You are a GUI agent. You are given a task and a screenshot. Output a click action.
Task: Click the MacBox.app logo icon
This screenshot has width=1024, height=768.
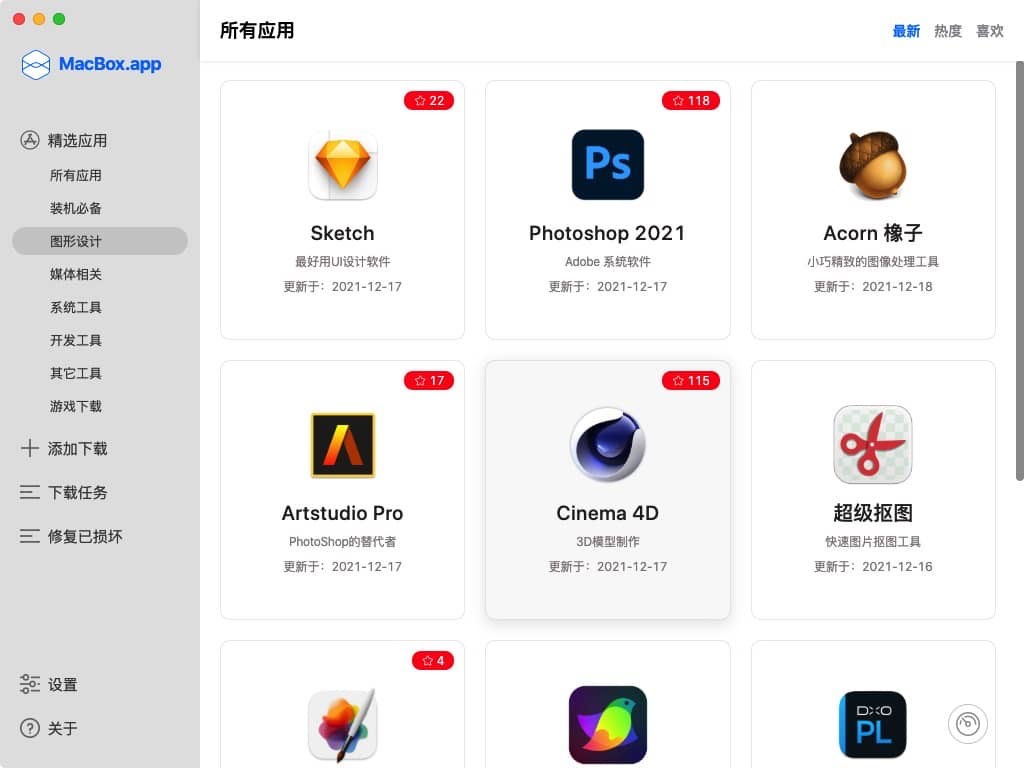click(x=35, y=65)
